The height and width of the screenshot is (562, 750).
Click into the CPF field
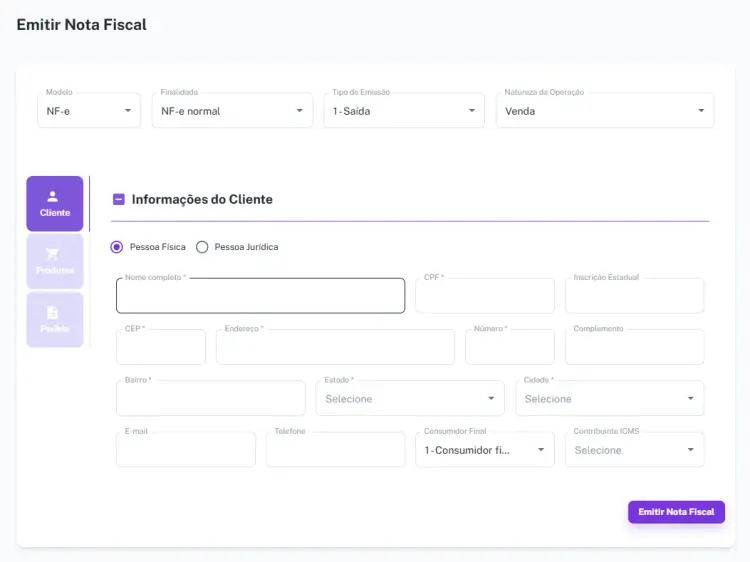[484, 297]
